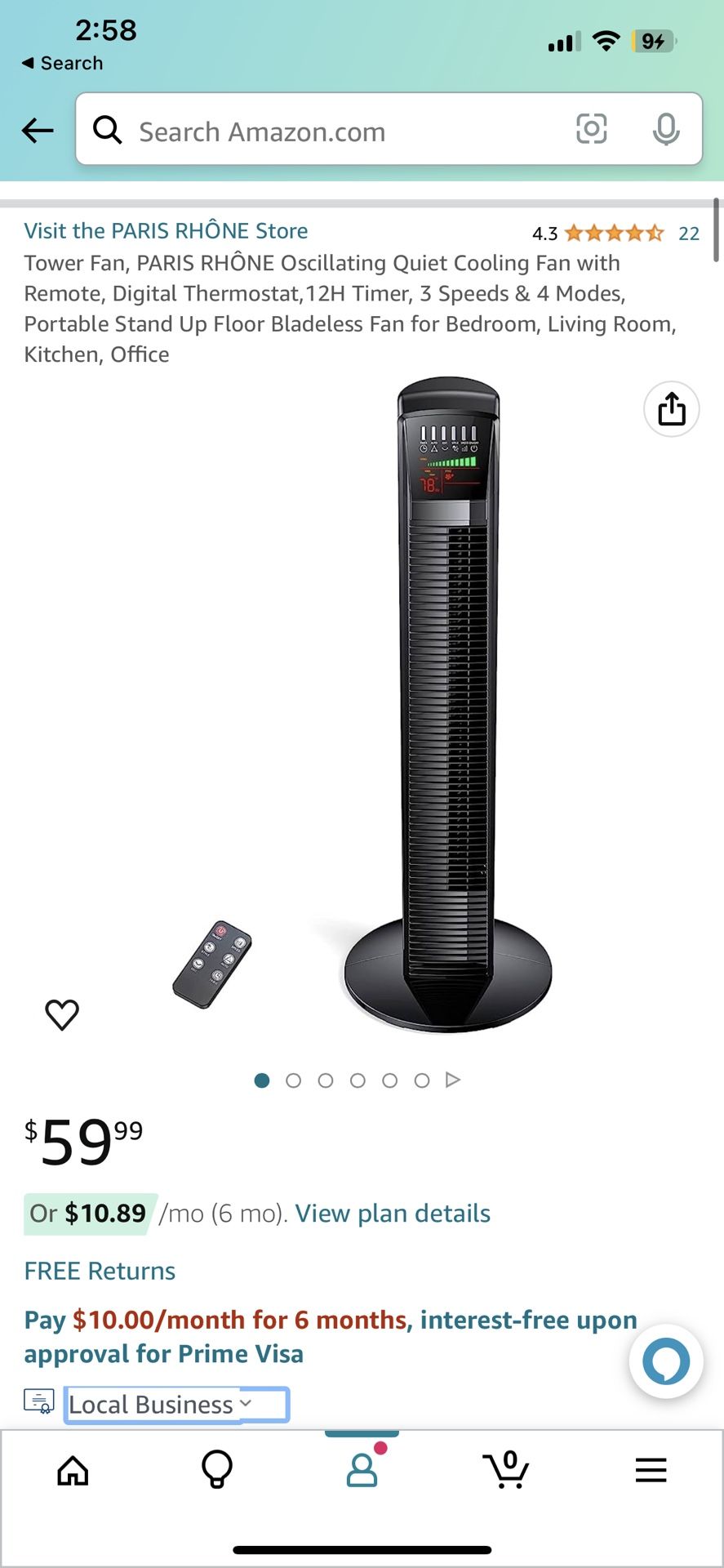
Task: Tap the back arrow next to search bar
Action: tap(38, 130)
